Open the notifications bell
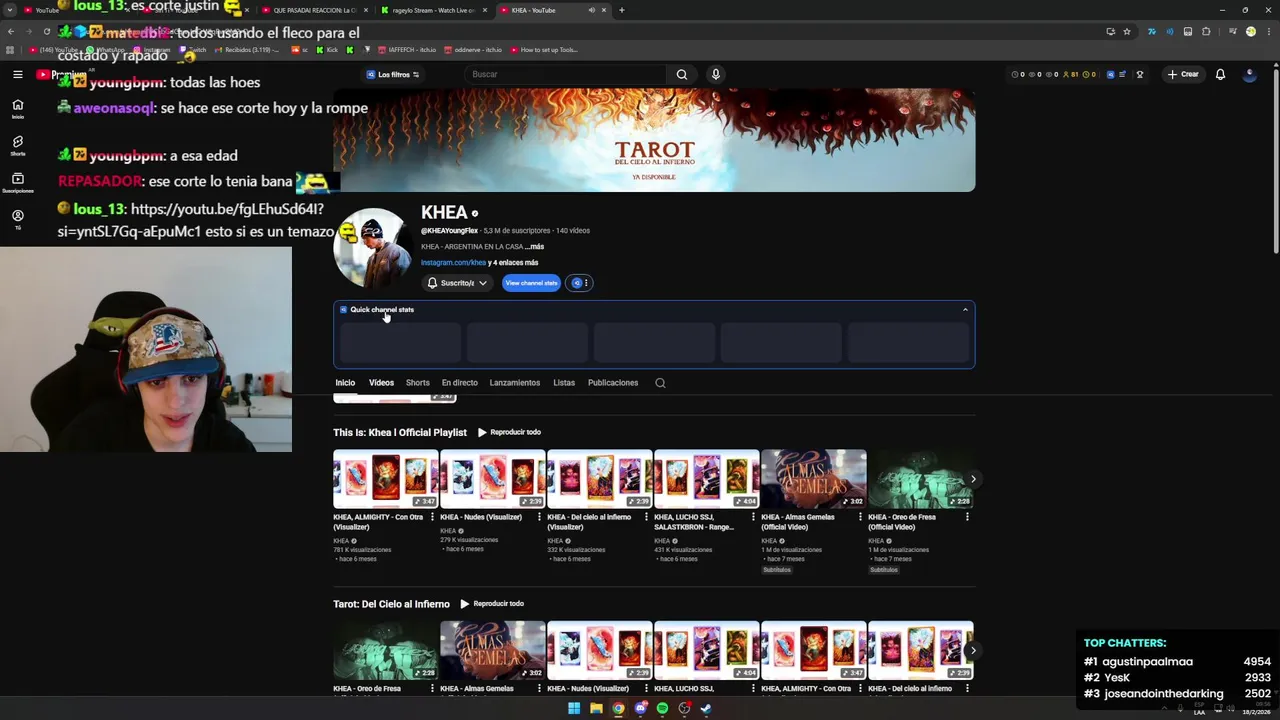The height and width of the screenshot is (720, 1280). click(x=1220, y=74)
